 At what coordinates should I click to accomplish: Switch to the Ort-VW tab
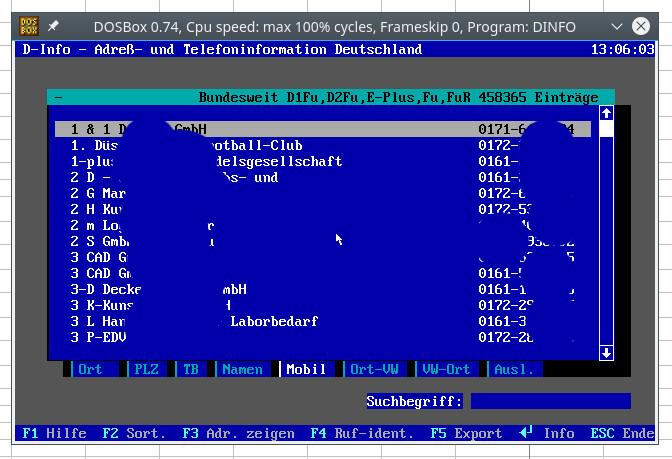(x=374, y=369)
